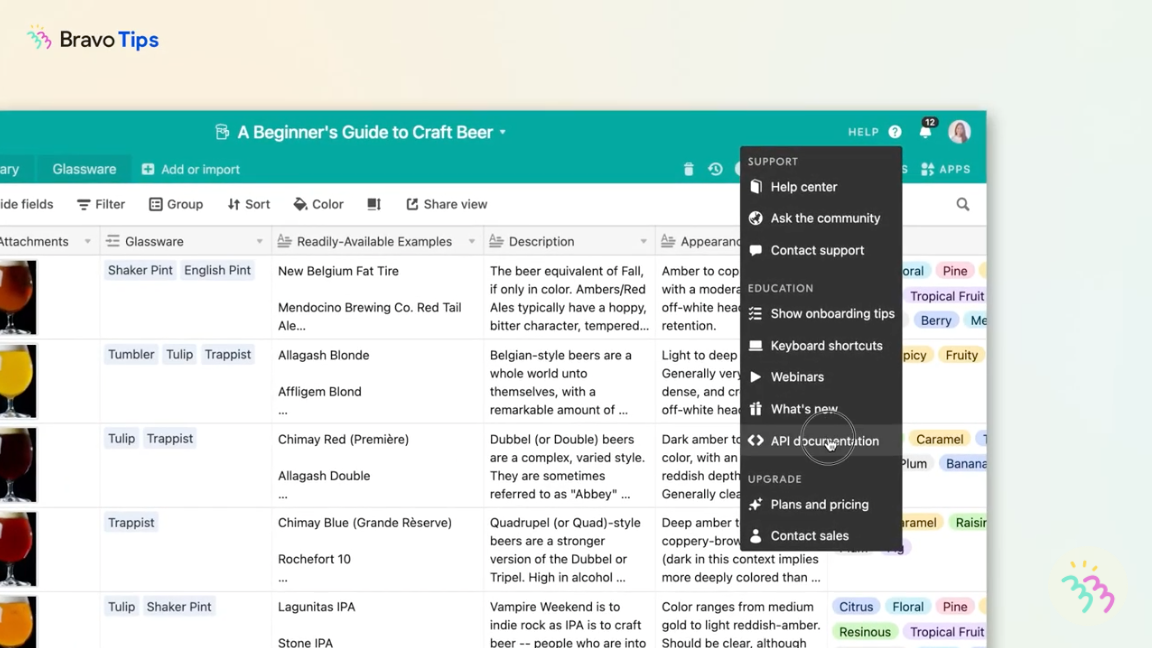Select Help center menu item

821,187
